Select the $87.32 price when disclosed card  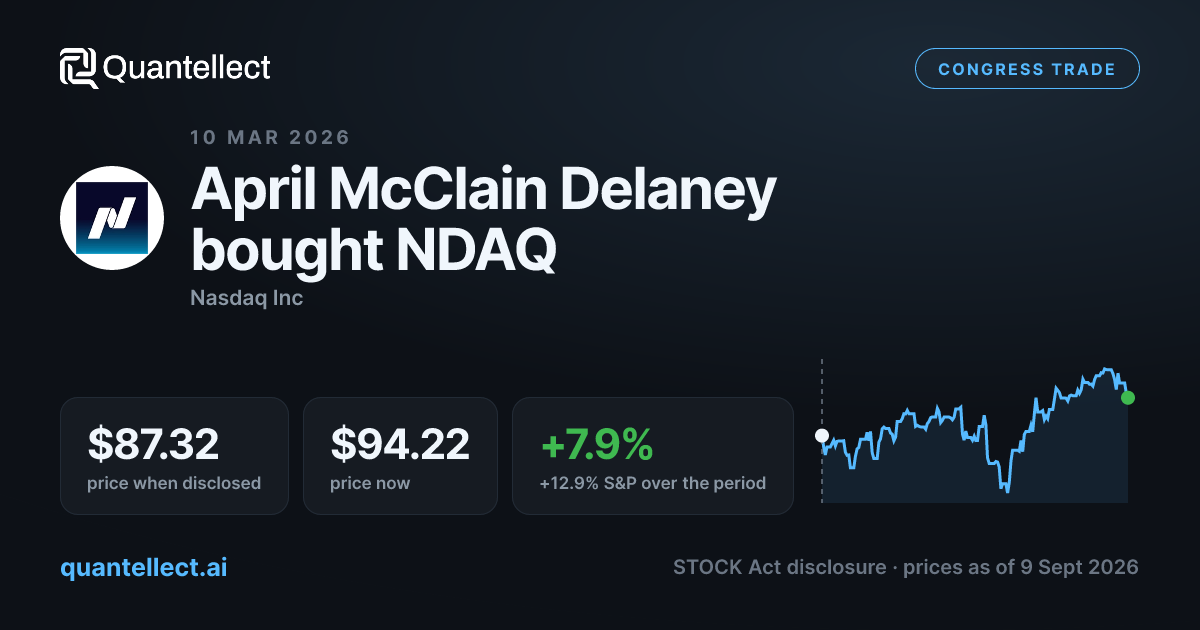pos(174,456)
